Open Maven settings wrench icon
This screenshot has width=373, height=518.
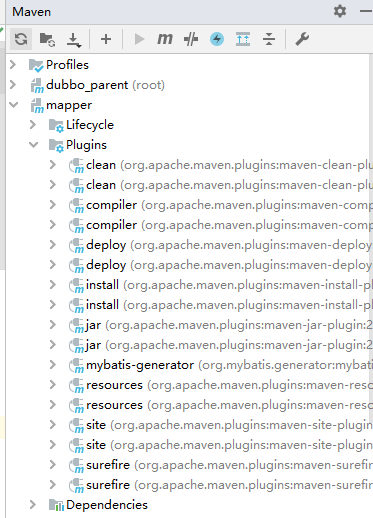click(x=302, y=39)
